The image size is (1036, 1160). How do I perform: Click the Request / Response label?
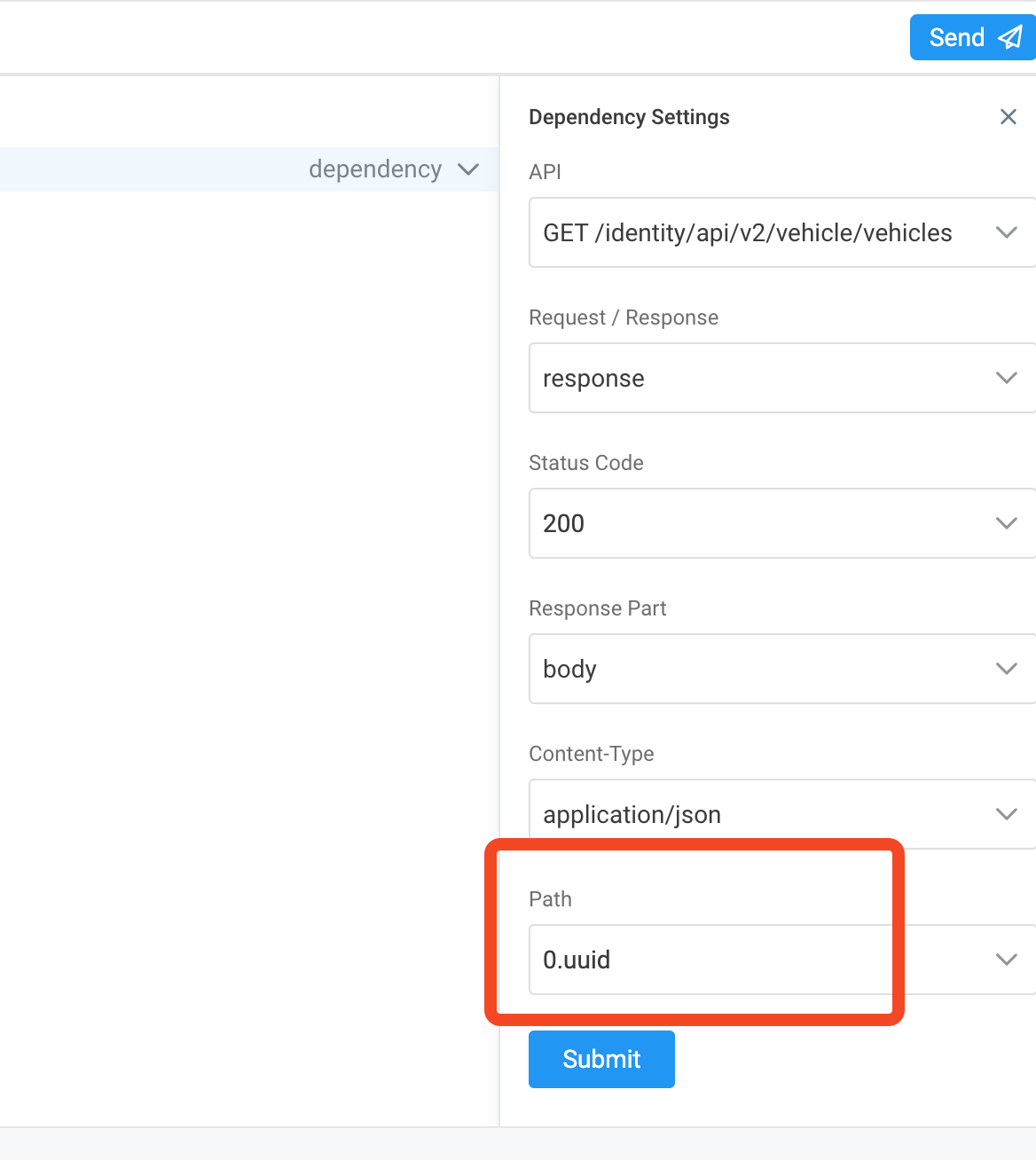pyautogui.click(x=624, y=317)
